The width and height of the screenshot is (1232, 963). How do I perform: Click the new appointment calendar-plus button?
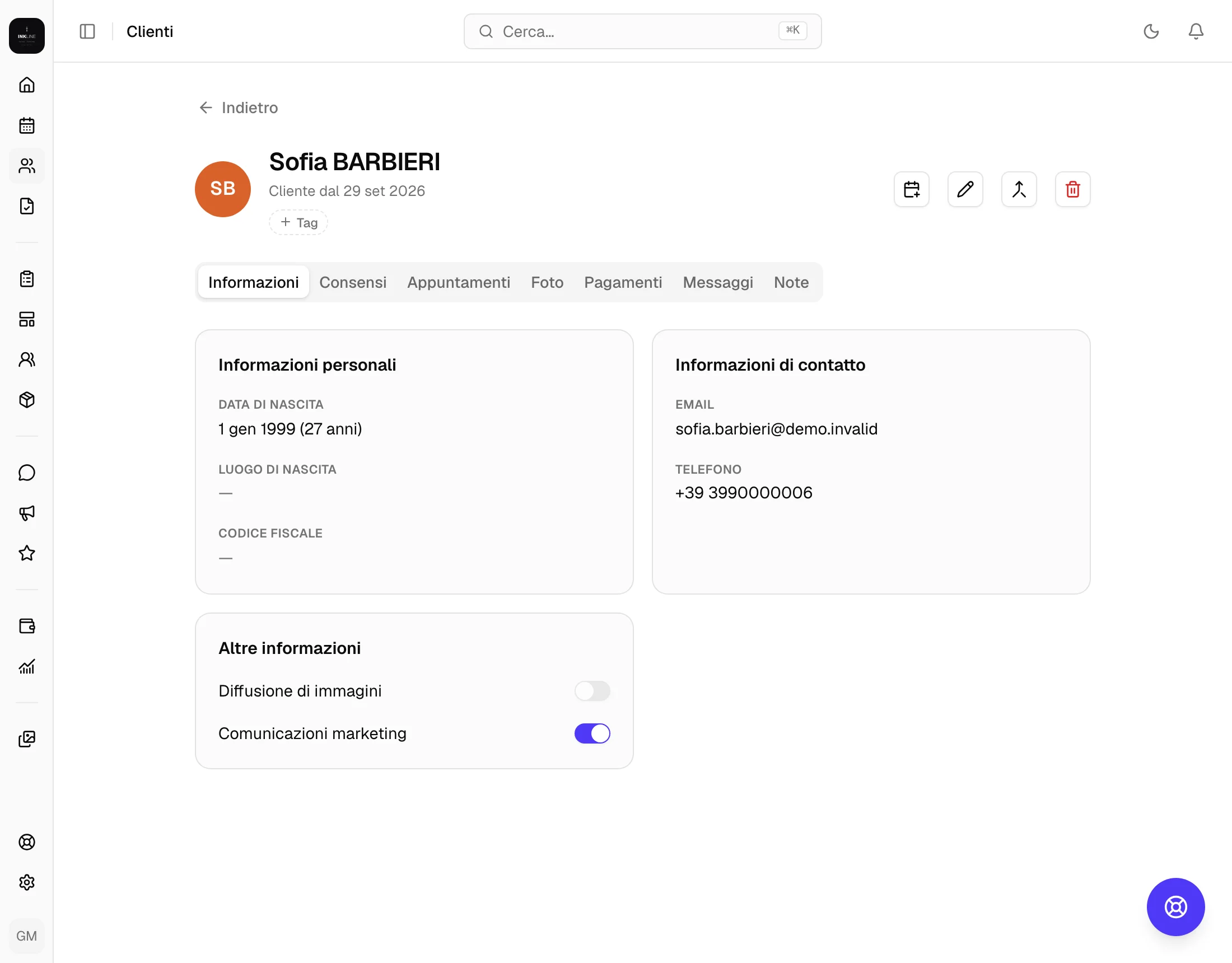click(911, 189)
